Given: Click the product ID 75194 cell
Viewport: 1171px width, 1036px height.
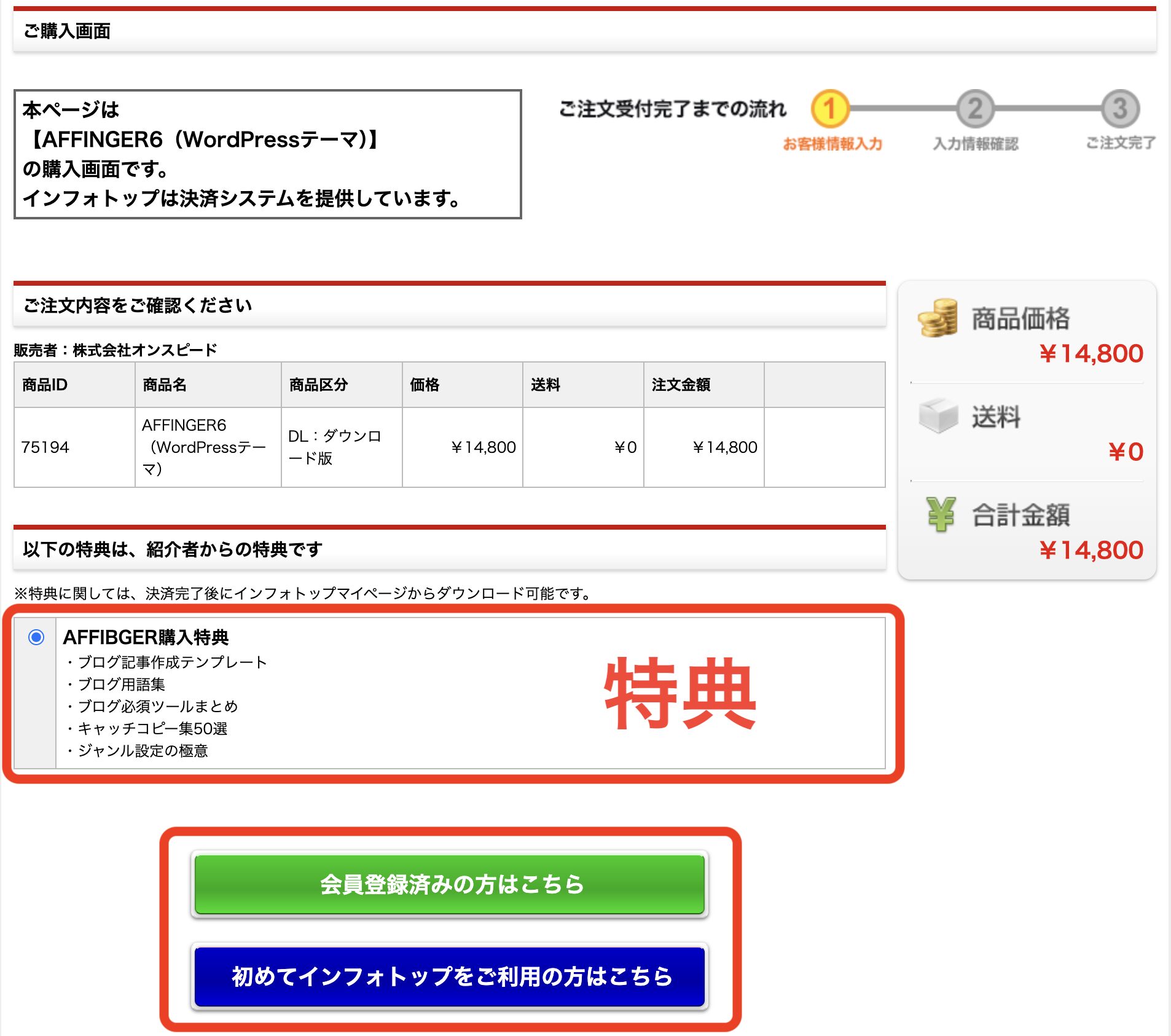Looking at the screenshot, I should click(x=74, y=447).
